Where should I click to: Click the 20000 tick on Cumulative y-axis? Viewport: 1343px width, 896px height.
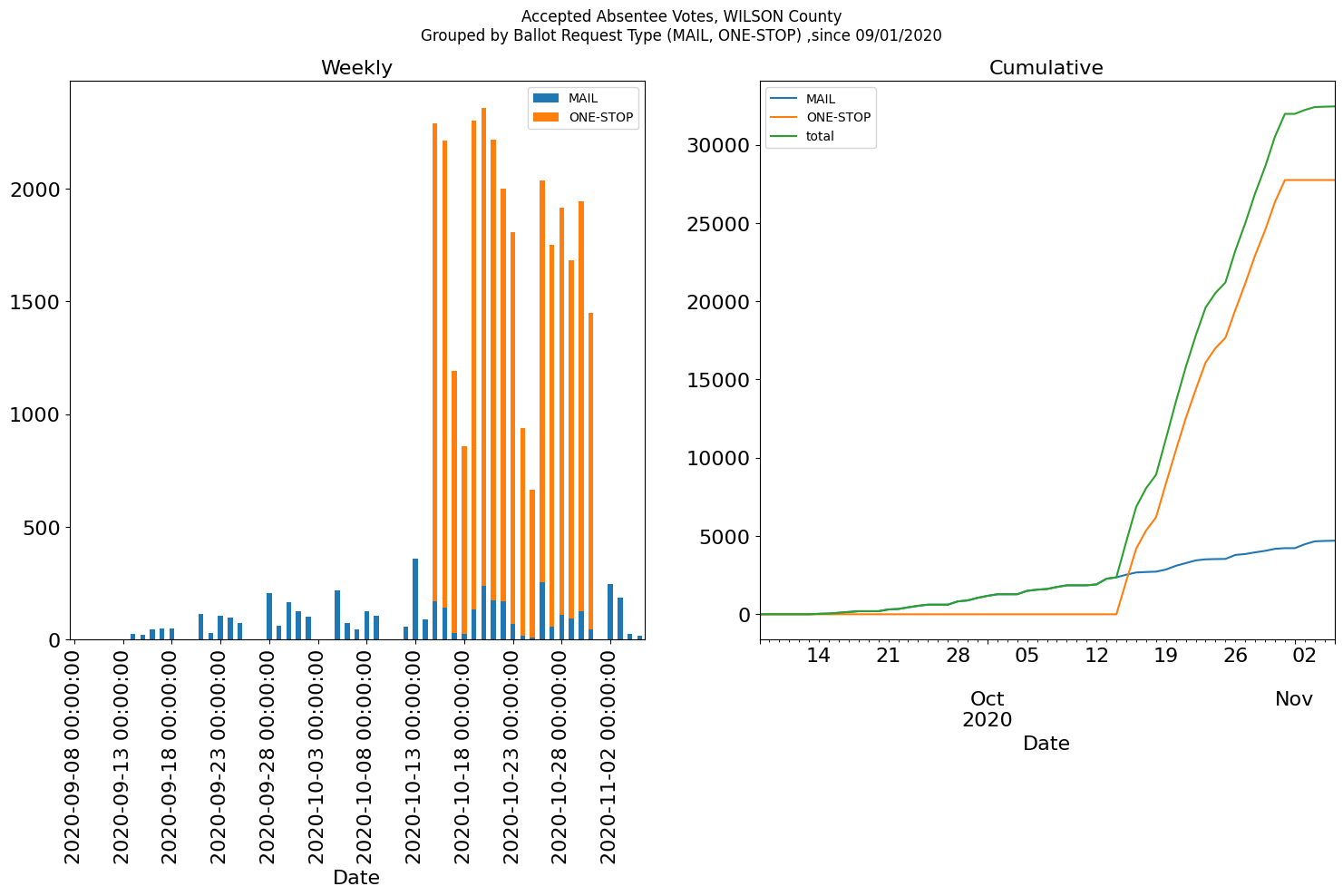[717, 302]
